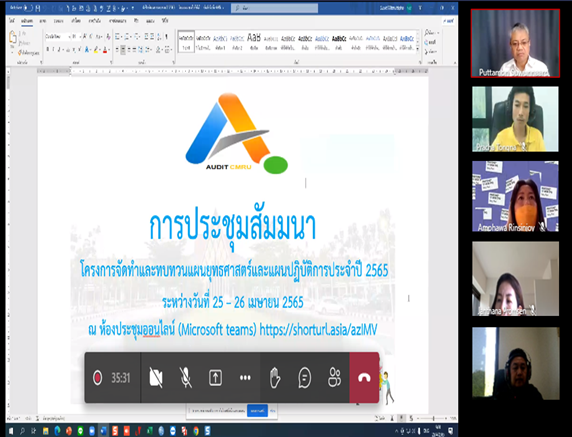Apply yellow text highlight color
Screen dimensions: 572x437
click(x=96, y=49)
